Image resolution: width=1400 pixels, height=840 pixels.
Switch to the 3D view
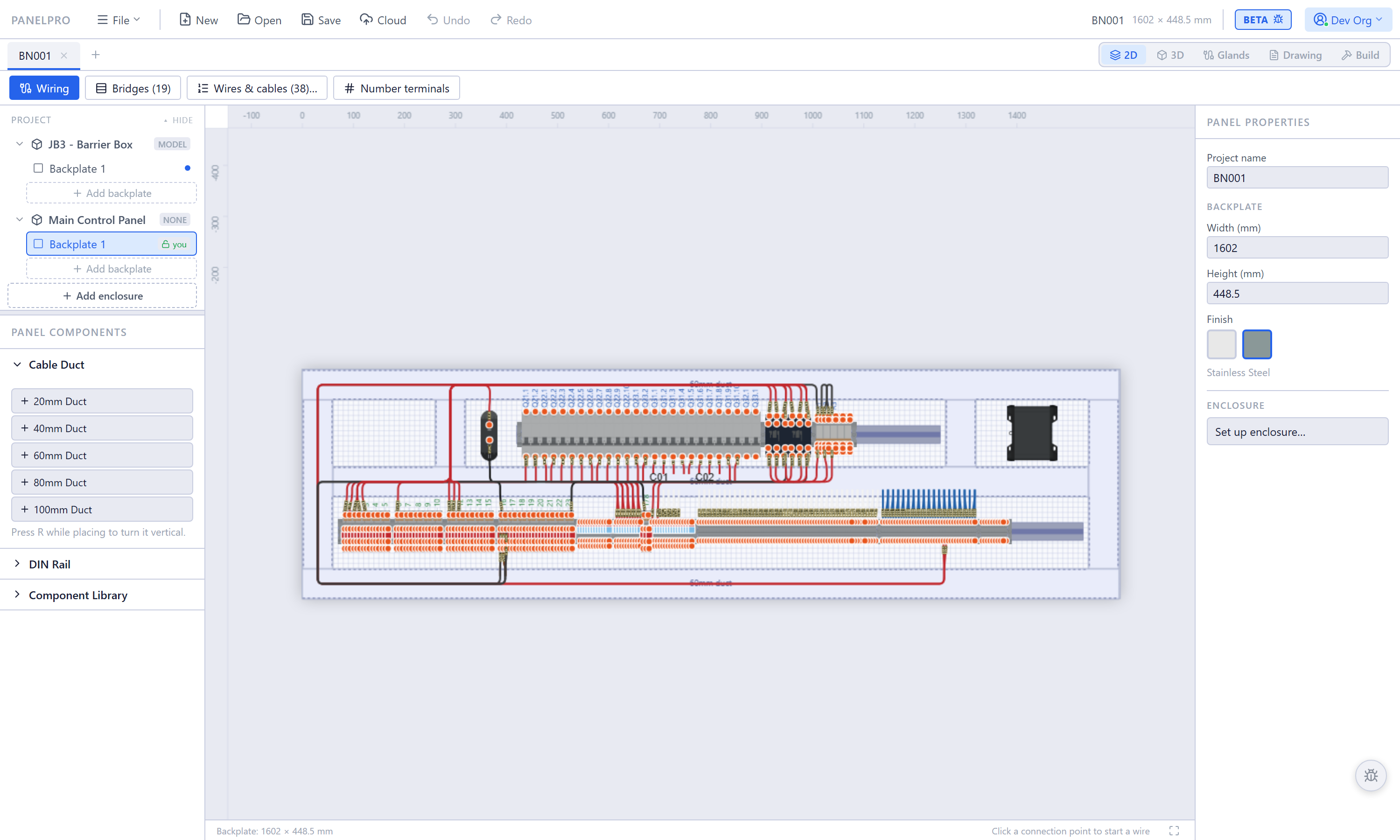pyautogui.click(x=1170, y=55)
